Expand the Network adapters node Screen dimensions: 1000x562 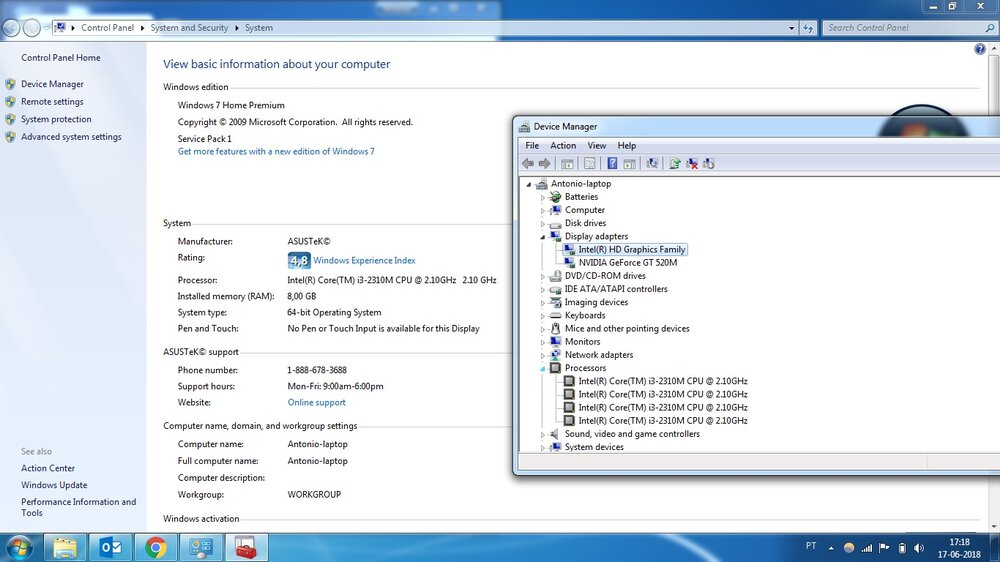[x=543, y=355]
